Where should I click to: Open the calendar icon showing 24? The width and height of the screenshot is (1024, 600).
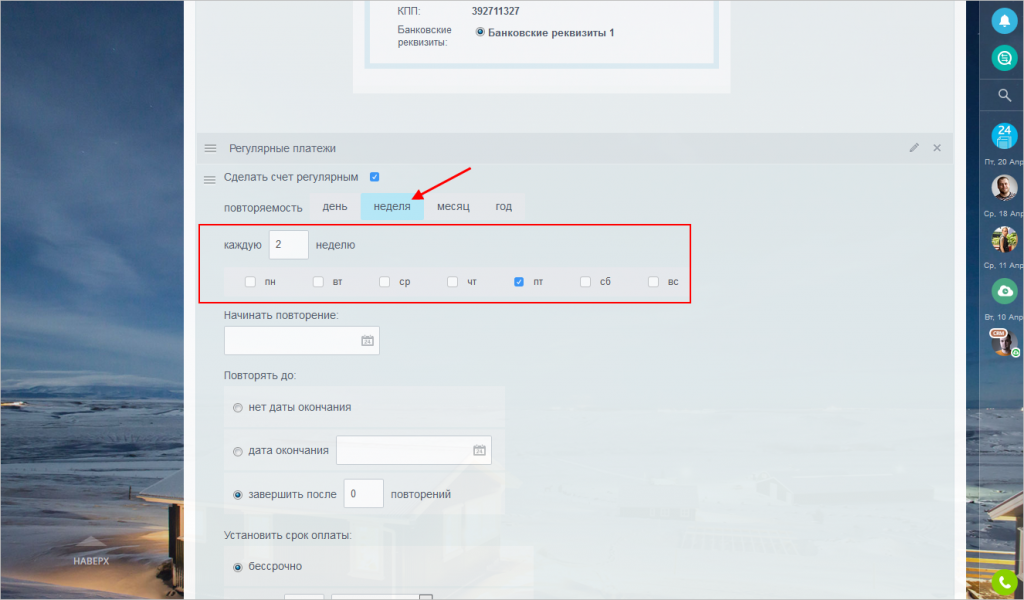click(1004, 136)
